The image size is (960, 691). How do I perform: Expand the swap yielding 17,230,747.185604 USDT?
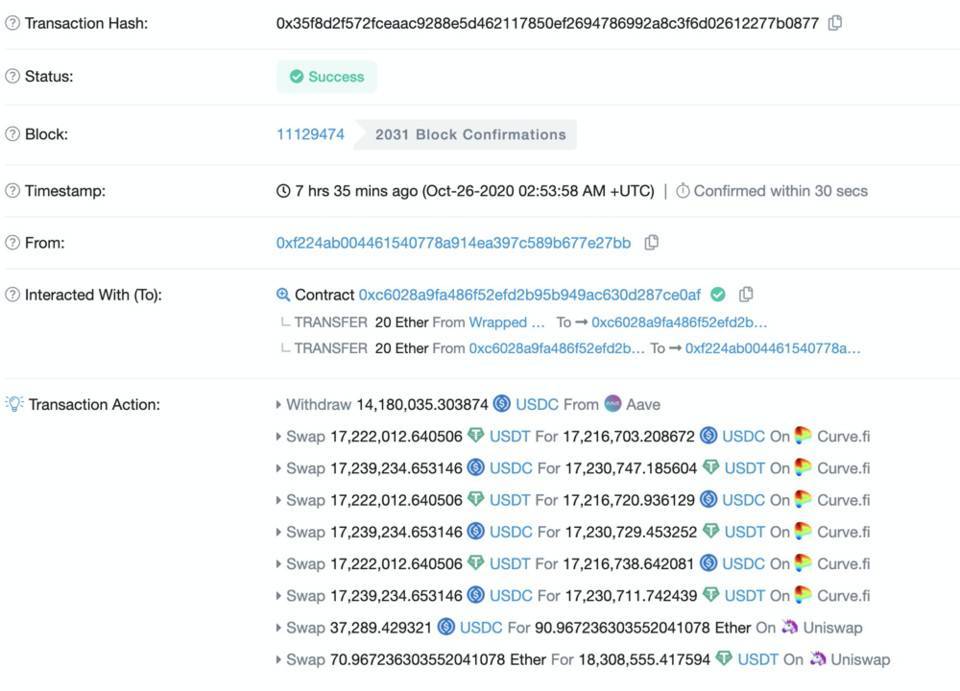(x=279, y=468)
